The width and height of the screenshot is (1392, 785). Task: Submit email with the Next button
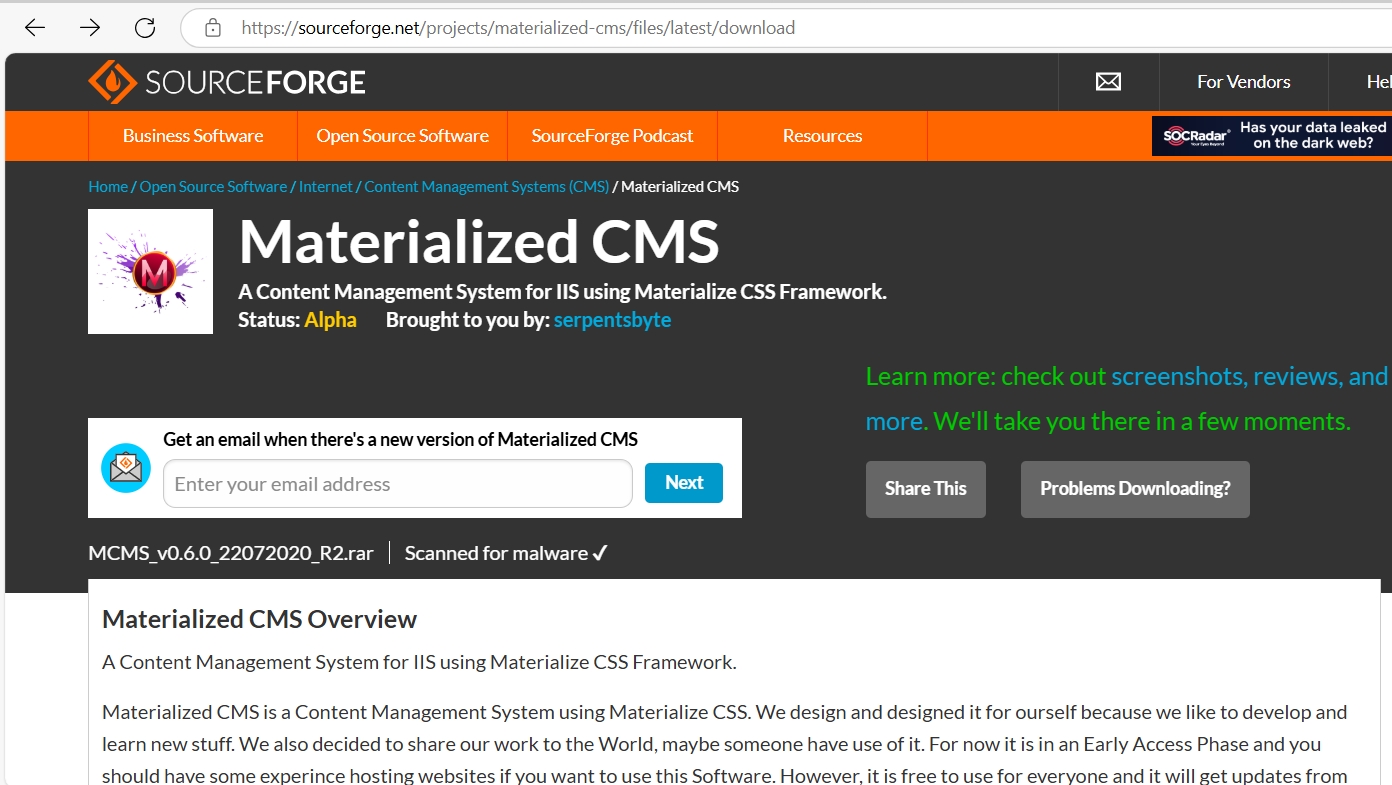click(x=684, y=483)
